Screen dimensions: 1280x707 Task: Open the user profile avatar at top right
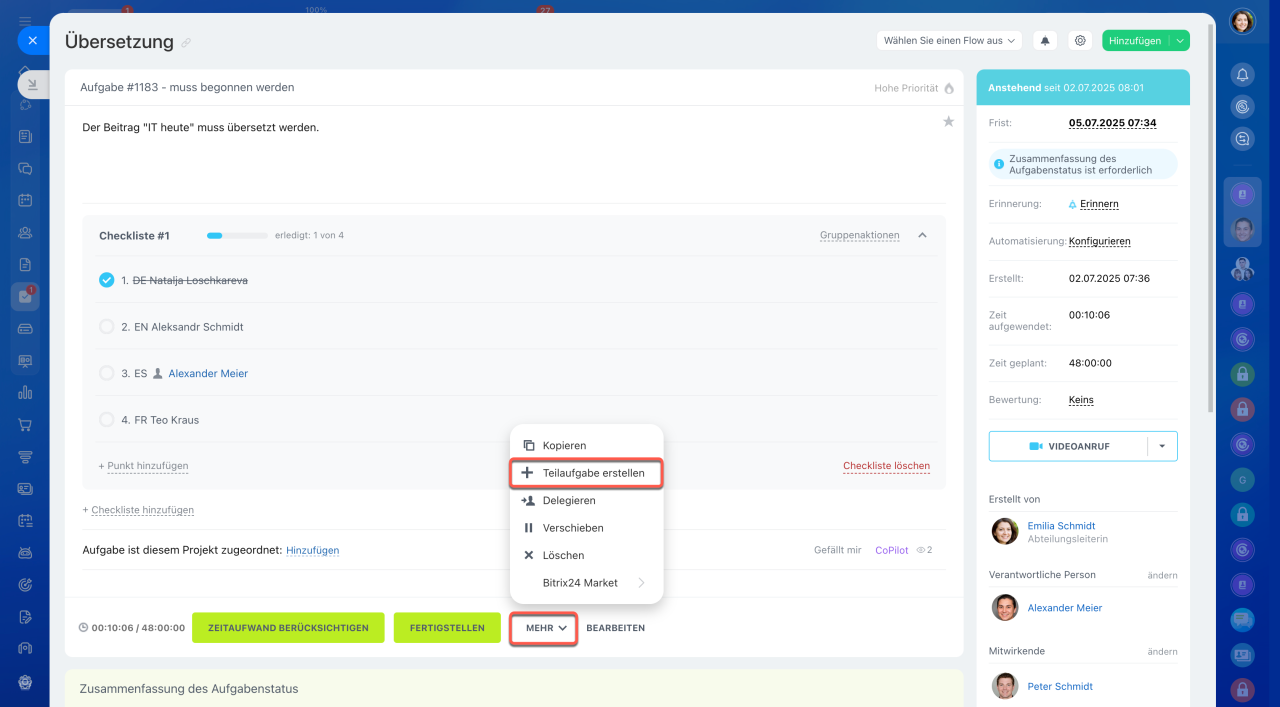click(x=1242, y=21)
